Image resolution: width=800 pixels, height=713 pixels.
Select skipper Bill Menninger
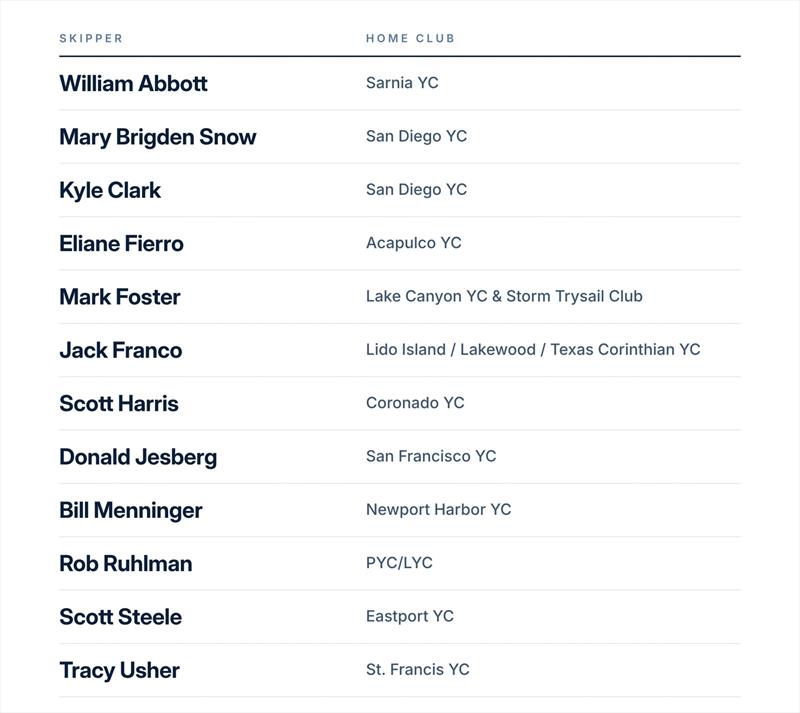[x=131, y=511]
